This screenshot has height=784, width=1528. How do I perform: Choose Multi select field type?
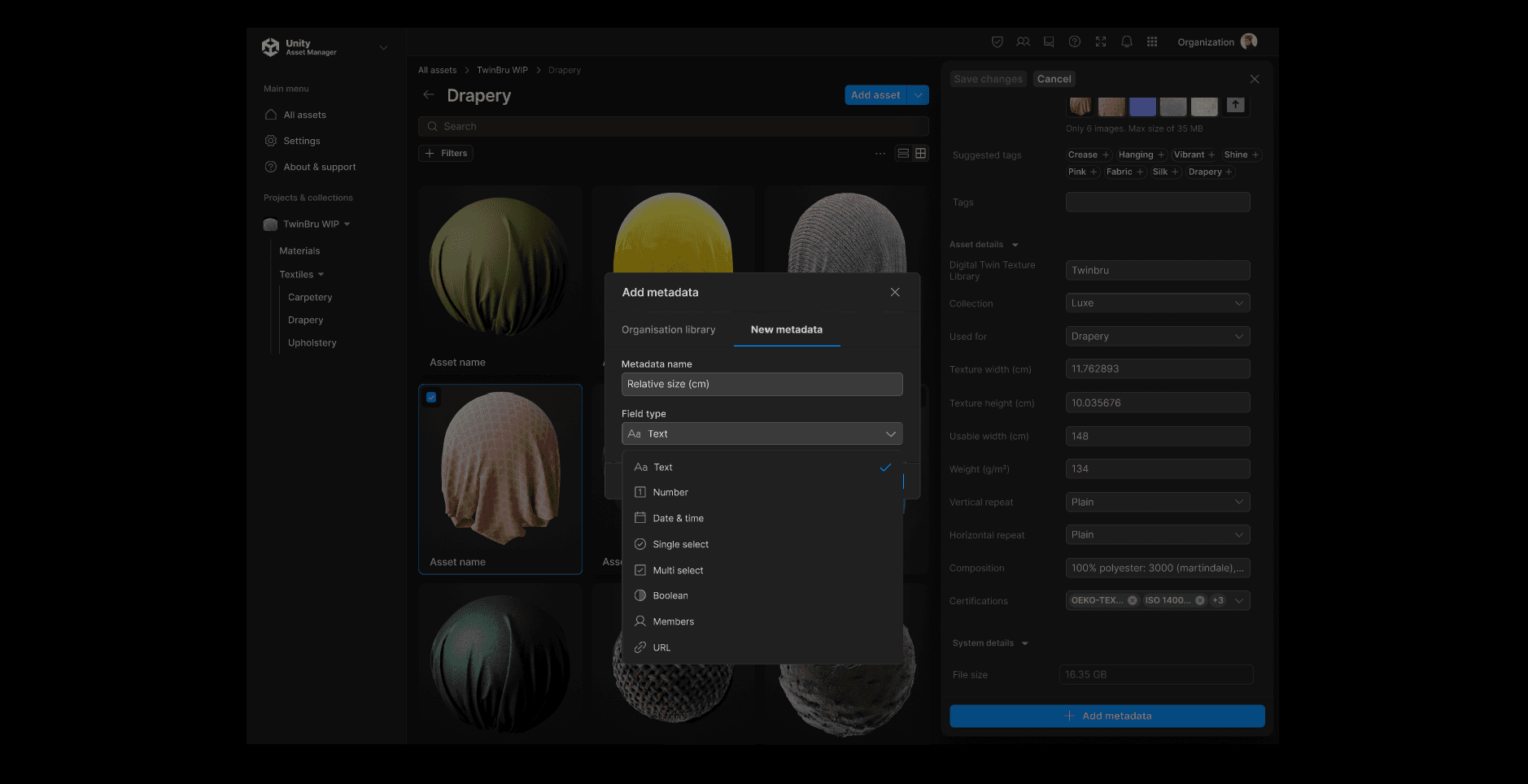[x=678, y=570]
